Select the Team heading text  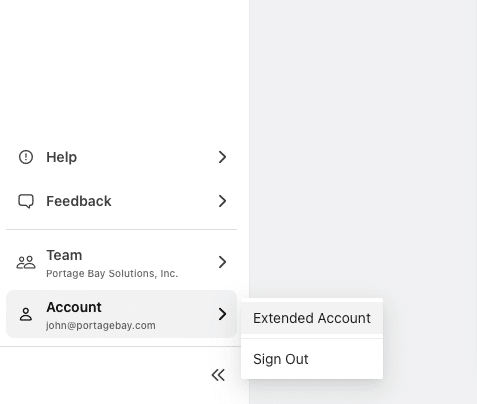tap(64, 255)
